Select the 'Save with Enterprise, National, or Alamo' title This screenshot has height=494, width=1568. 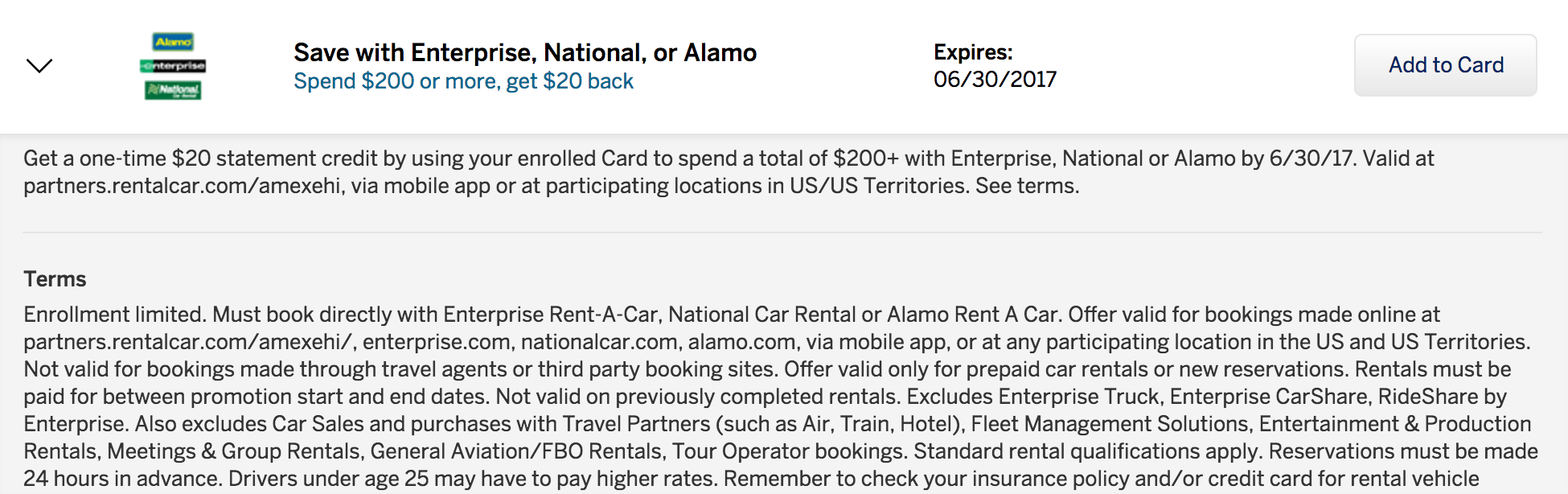click(525, 53)
